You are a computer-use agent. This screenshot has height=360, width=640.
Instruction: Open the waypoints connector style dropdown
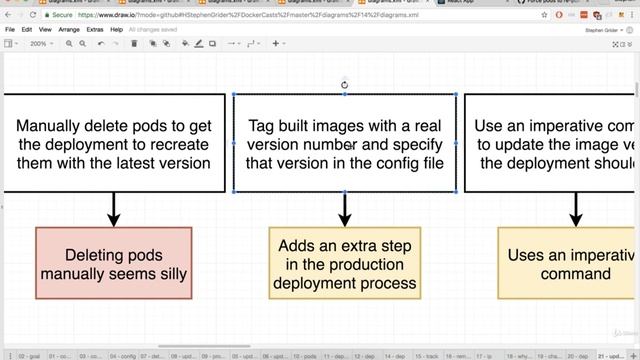[x=253, y=43]
